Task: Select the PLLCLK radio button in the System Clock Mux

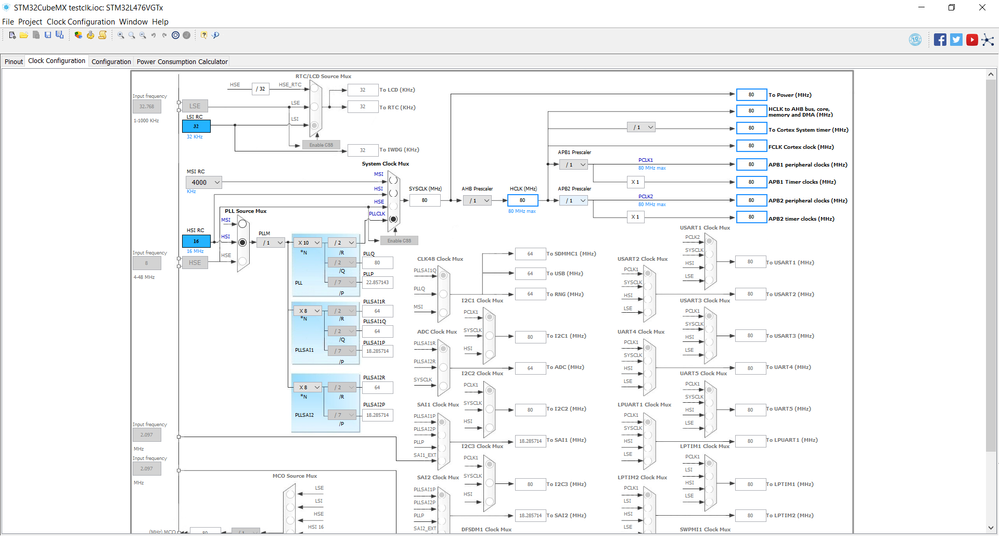Action: pos(393,219)
